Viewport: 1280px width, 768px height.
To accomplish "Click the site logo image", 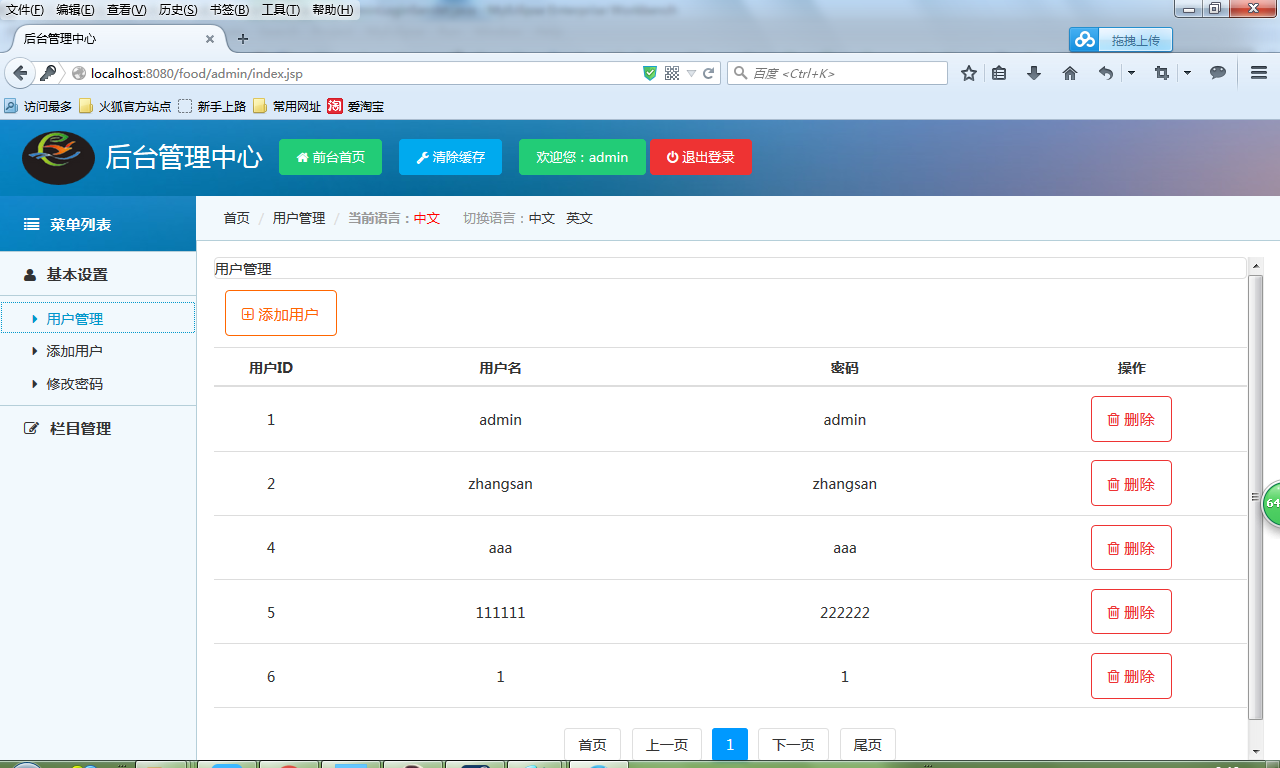I will tap(58, 157).
